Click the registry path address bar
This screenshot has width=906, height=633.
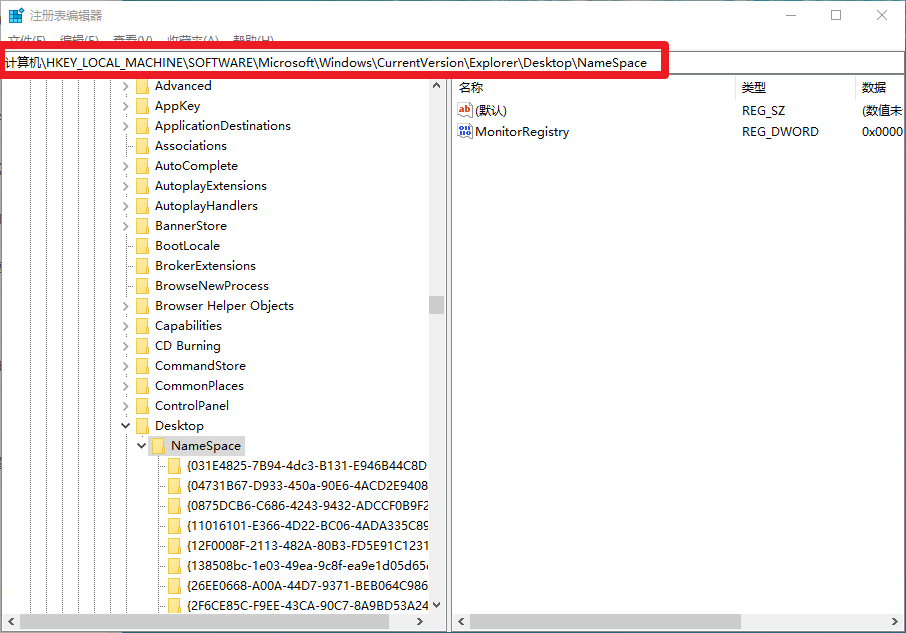[330, 62]
